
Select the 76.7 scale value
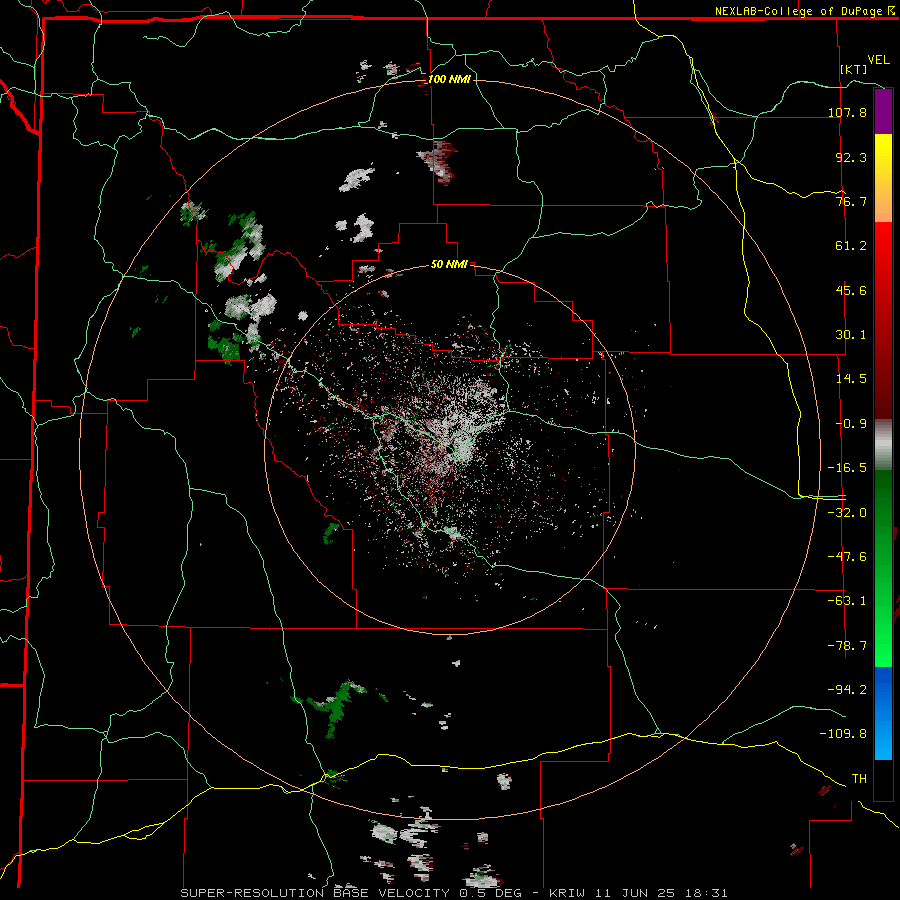851,201
